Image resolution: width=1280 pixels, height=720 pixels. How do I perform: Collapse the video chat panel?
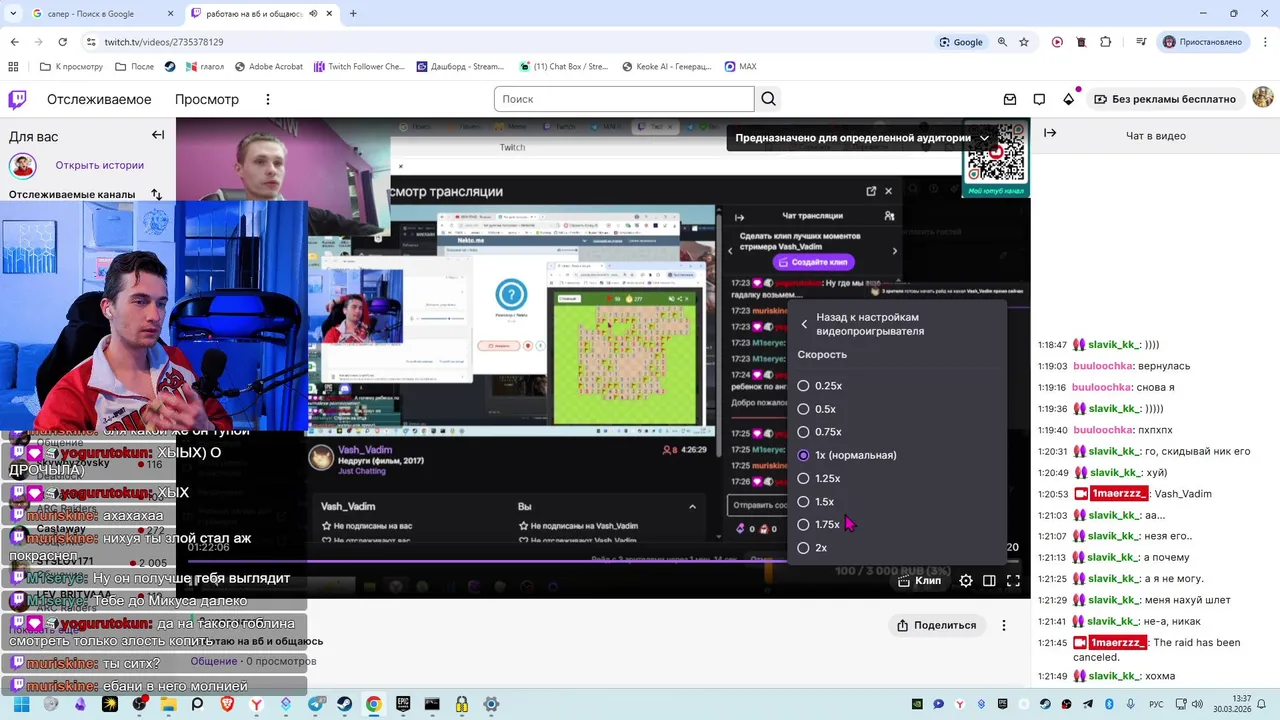click(1050, 133)
